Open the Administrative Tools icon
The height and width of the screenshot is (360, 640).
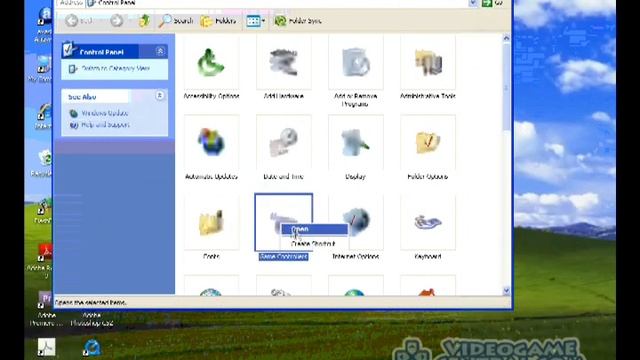tap(428, 62)
